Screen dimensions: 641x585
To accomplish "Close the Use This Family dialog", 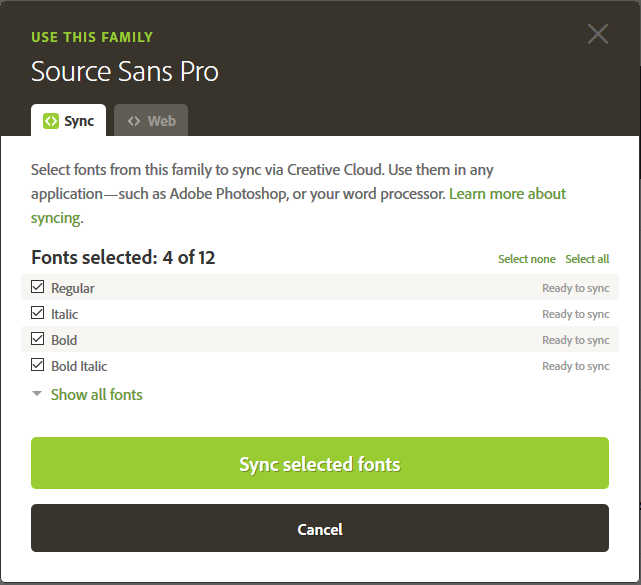I will pyautogui.click(x=598, y=34).
